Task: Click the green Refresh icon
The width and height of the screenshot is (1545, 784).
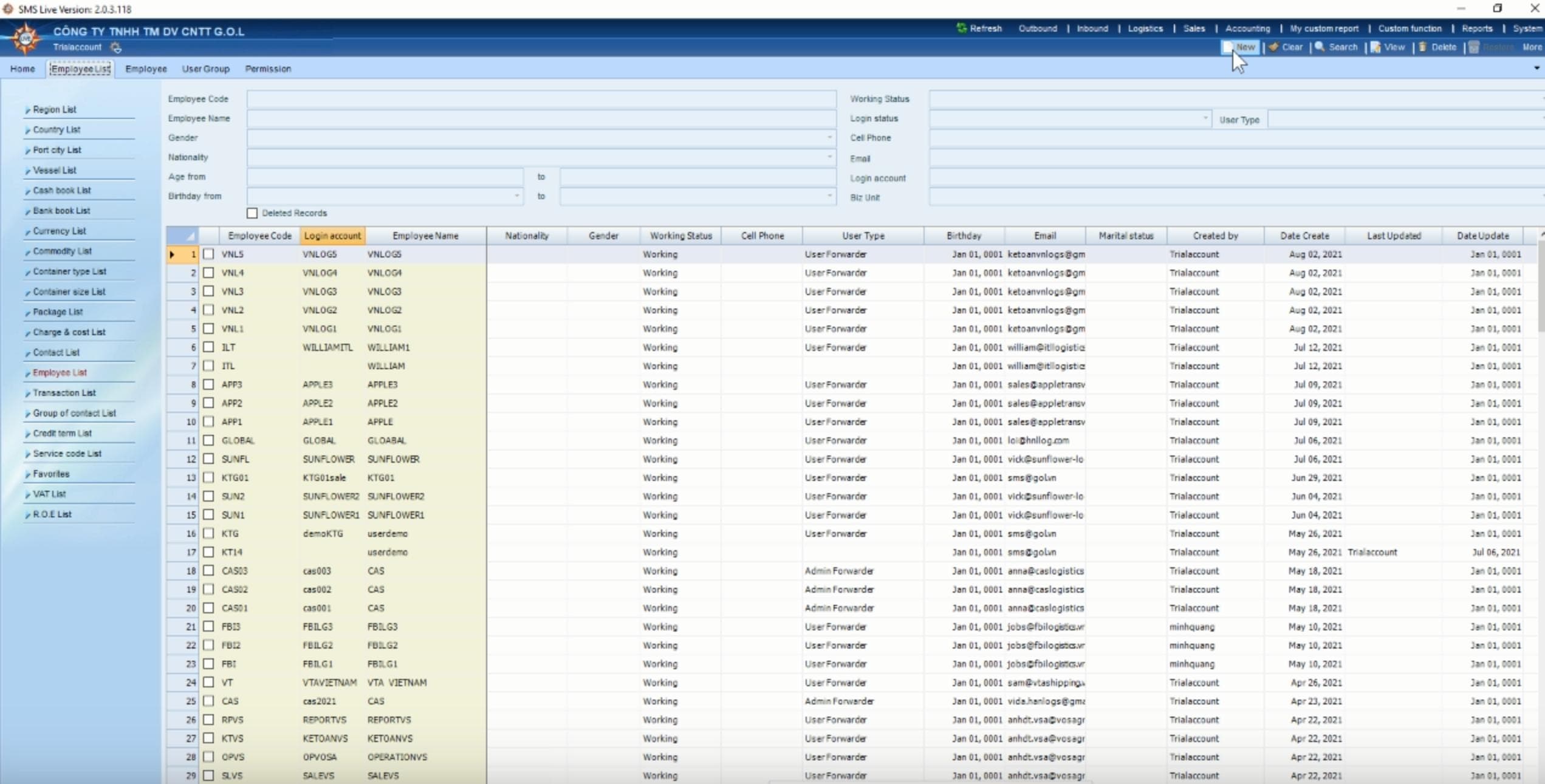Action: pyautogui.click(x=961, y=28)
